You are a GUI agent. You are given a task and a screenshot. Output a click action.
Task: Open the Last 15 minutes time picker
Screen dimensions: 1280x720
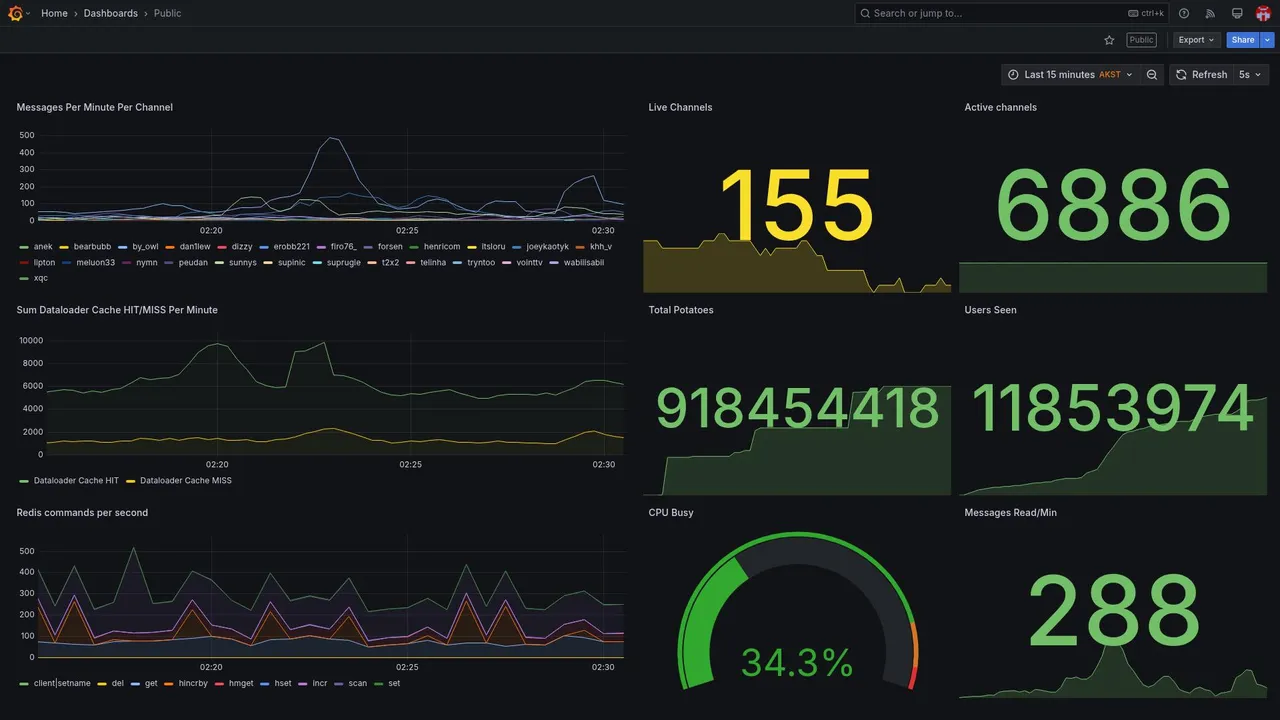click(1070, 75)
